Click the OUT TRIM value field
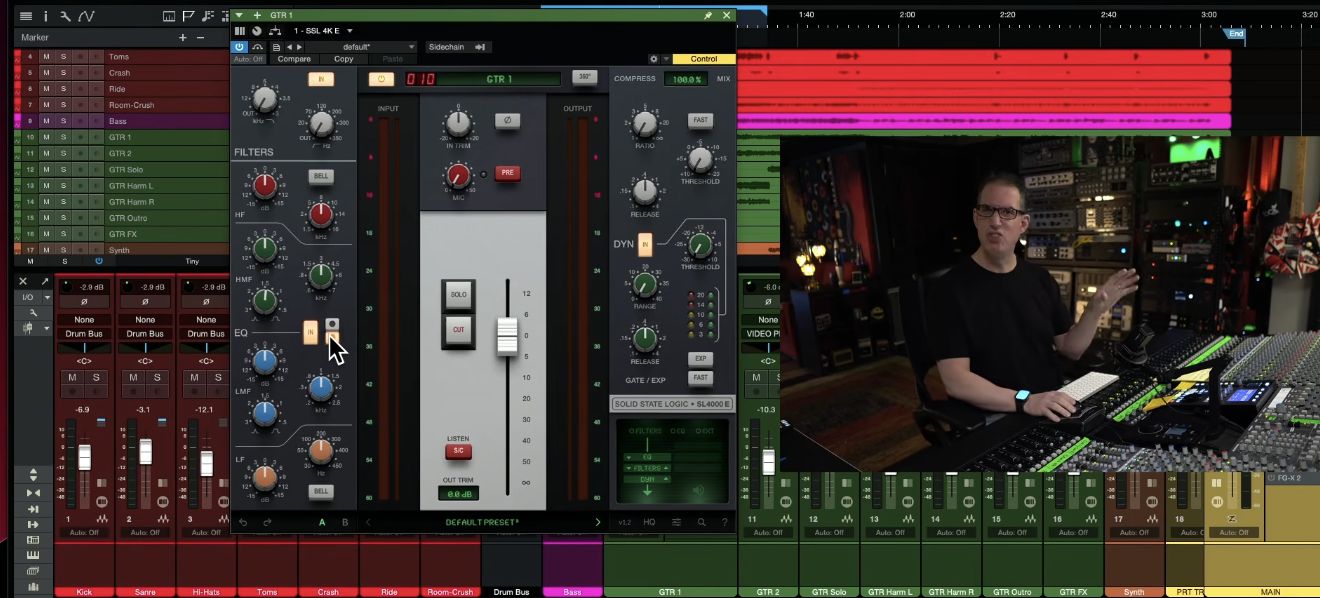The width and height of the screenshot is (1320, 598). (459, 494)
